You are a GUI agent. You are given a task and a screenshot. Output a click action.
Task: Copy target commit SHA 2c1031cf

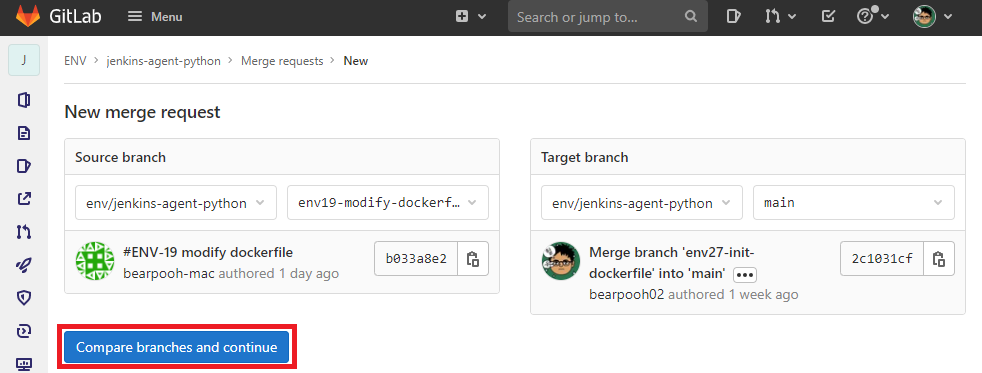click(939, 258)
